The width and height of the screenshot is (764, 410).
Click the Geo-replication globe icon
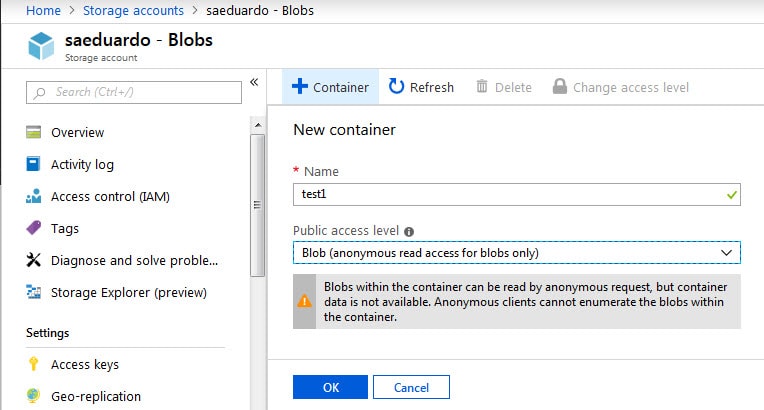tap(34, 396)
